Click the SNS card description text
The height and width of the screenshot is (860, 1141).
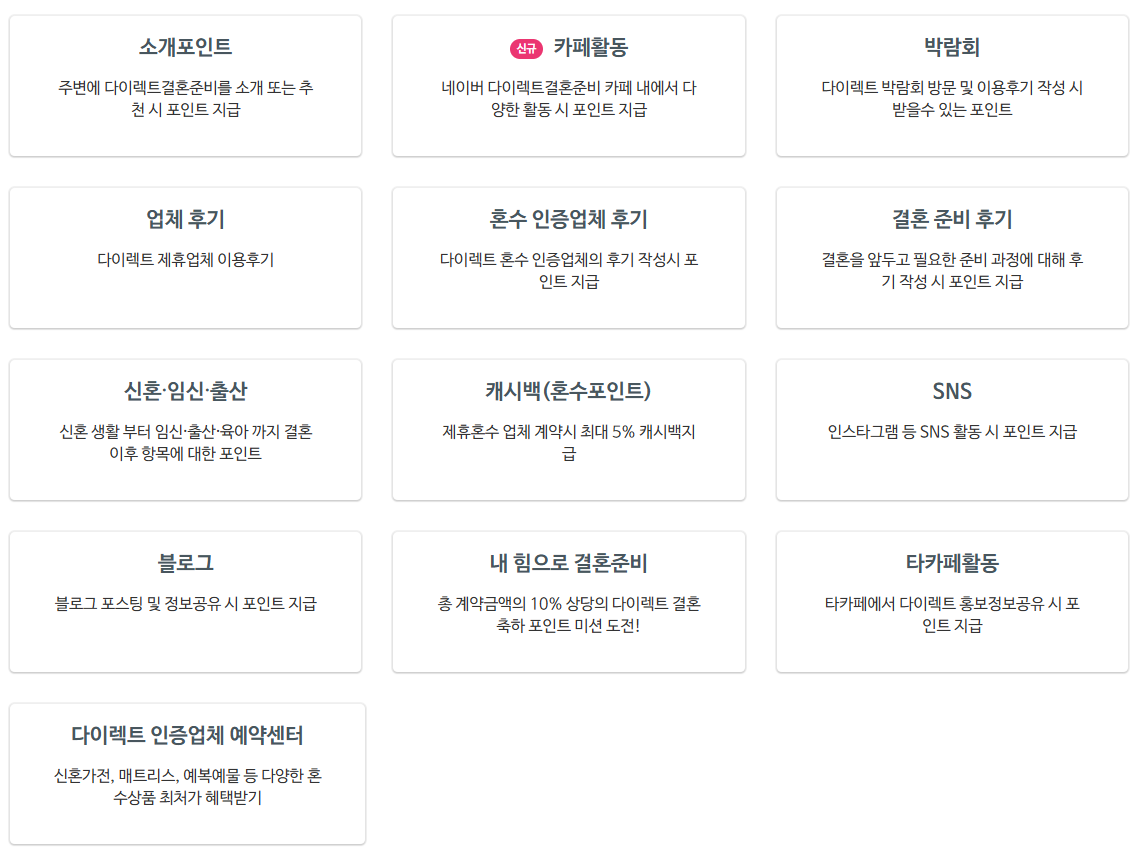point(953,428)
